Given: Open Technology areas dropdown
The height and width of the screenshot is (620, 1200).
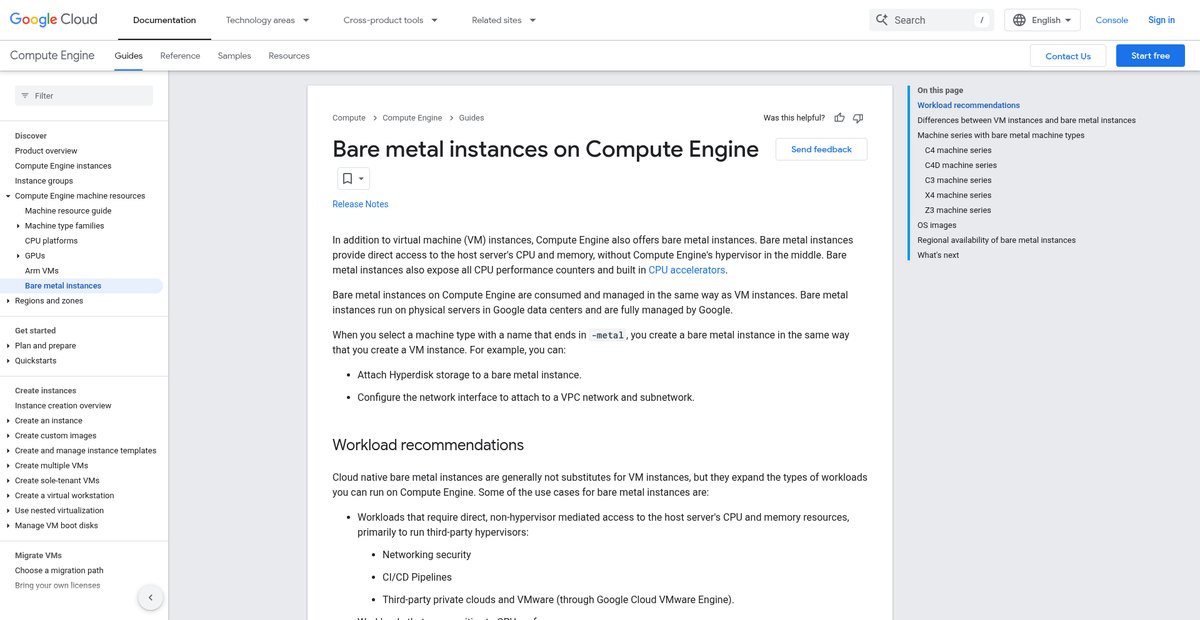Looking at the screenshot, I should pyautogui.click(x=267, y=20).
